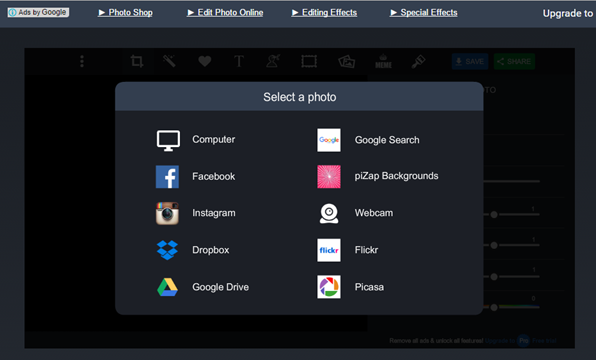The height and width of the screenshot is (360, 596).
Task: Select the Text tool
Action: (x=239, y=61)
